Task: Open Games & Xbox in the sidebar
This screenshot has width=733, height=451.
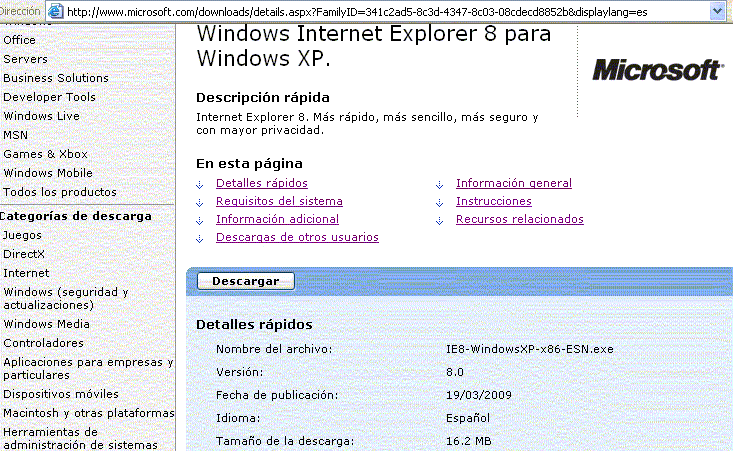Action: pos(45,154)
